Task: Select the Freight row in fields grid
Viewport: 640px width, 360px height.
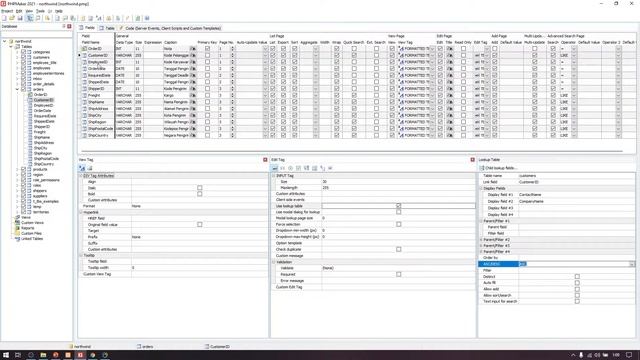Action: click(x=94, y=96)
